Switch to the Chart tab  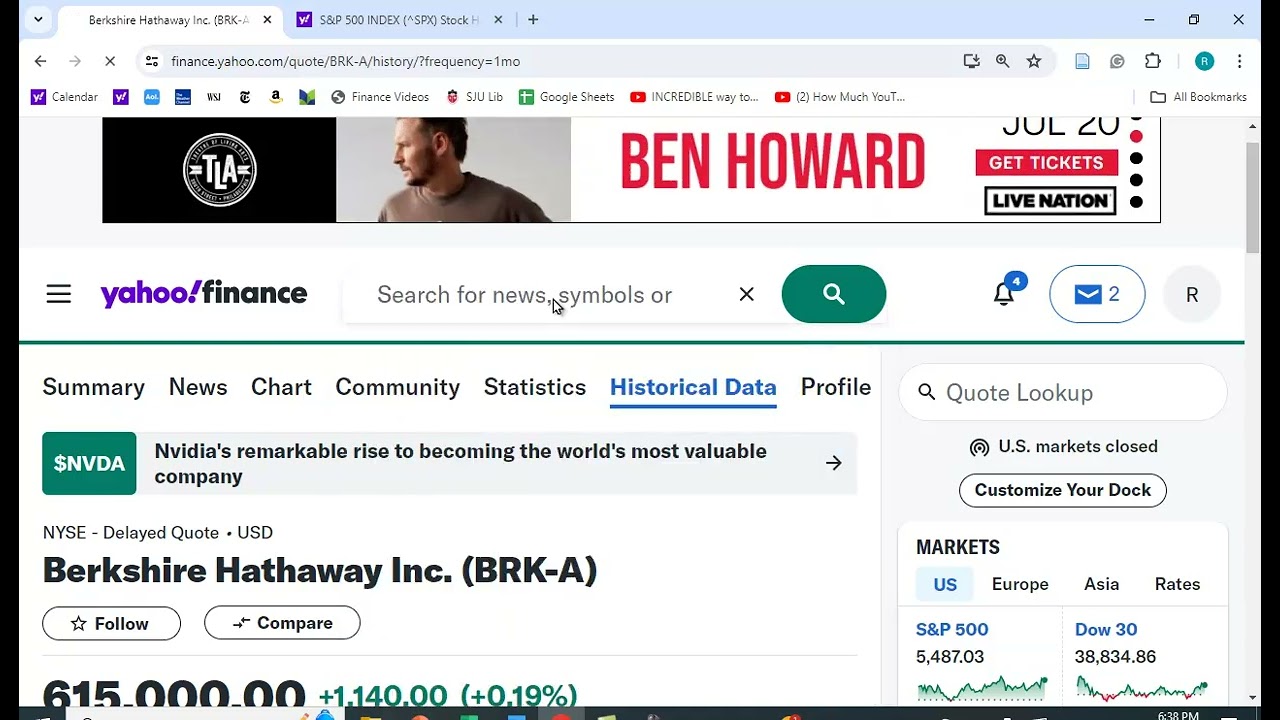[281, 387]
